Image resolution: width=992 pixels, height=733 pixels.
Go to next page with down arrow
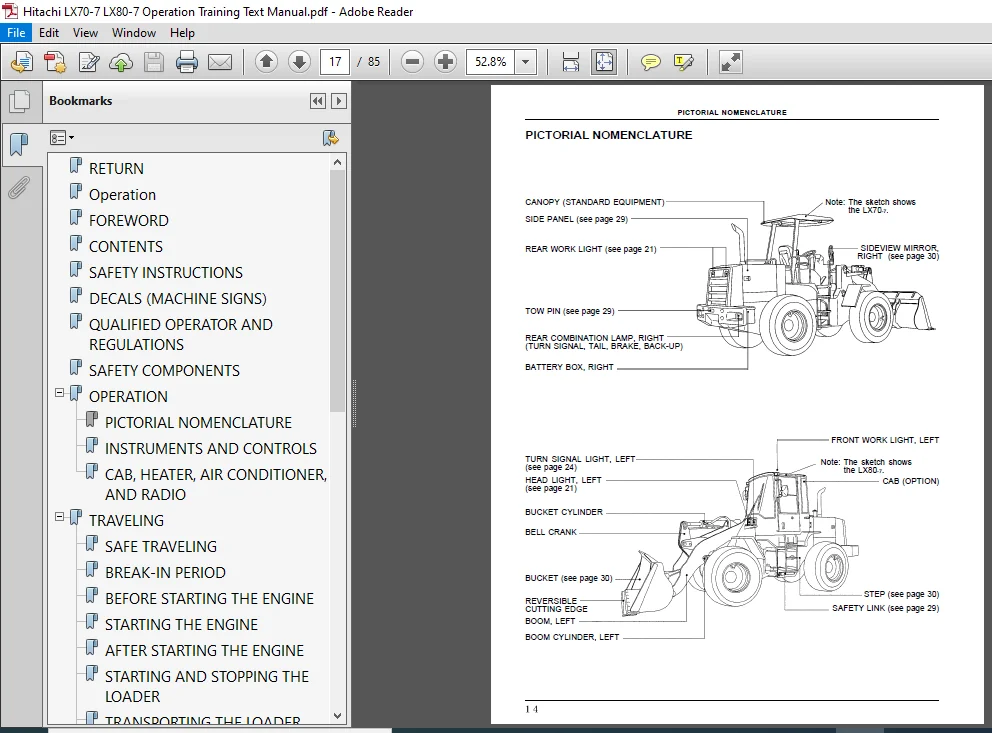coord(299,61)
